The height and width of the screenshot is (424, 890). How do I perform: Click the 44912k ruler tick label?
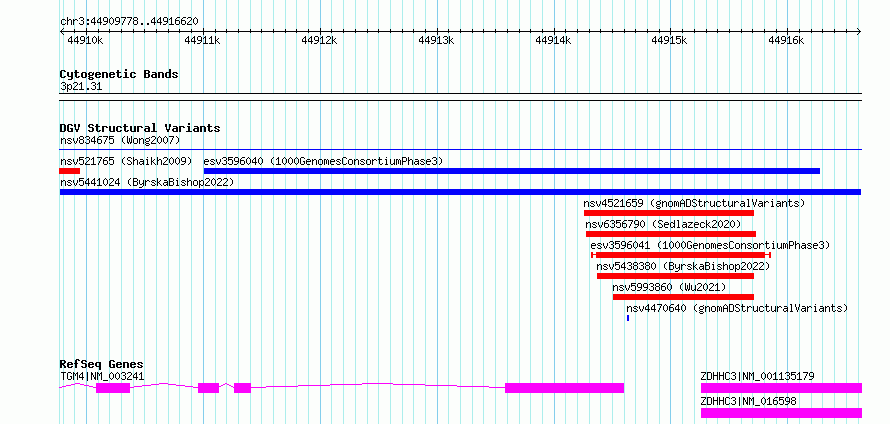(319, 40)
